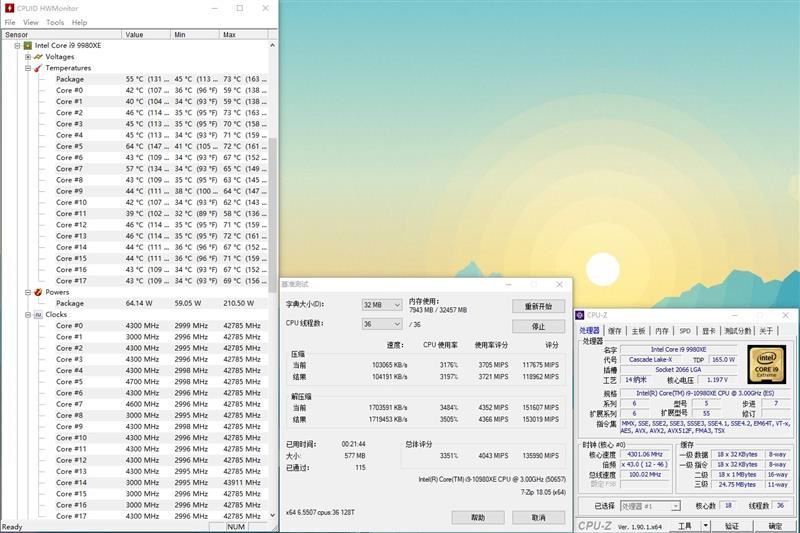Screen dimensions: 800x533
Task: Click the 4301.06 MHz core speed field
Action: pyautogui.click(x=644, y=454)
